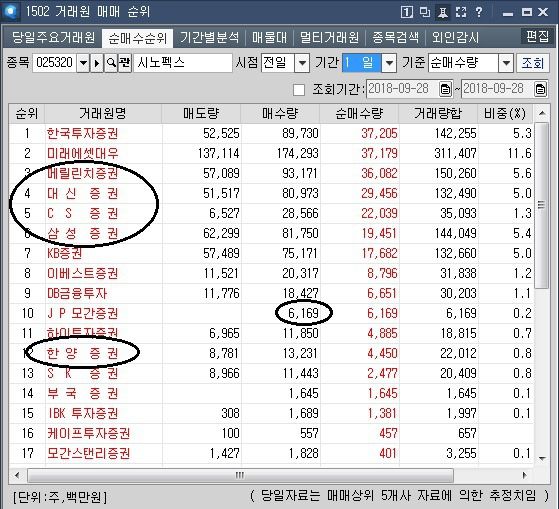Sort by 거래량합 column header
559x509 pixels.
coord(438,114)
